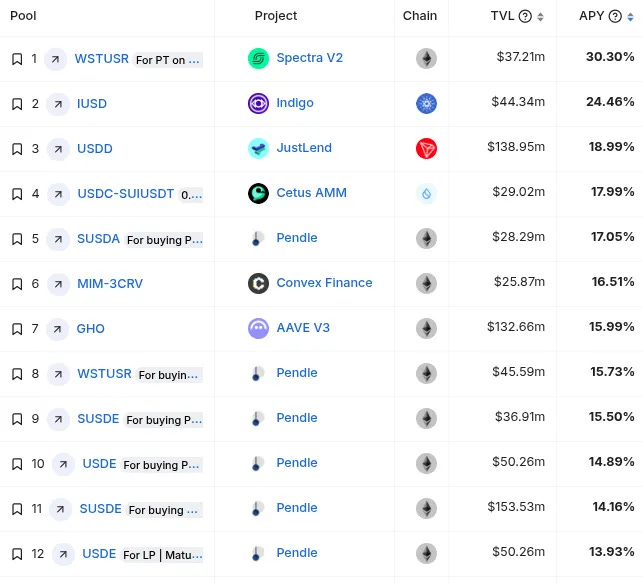The height and width of the screenshot is (584, 643).
Task: Click the APY column header label
Action: [x=591, y=16]
